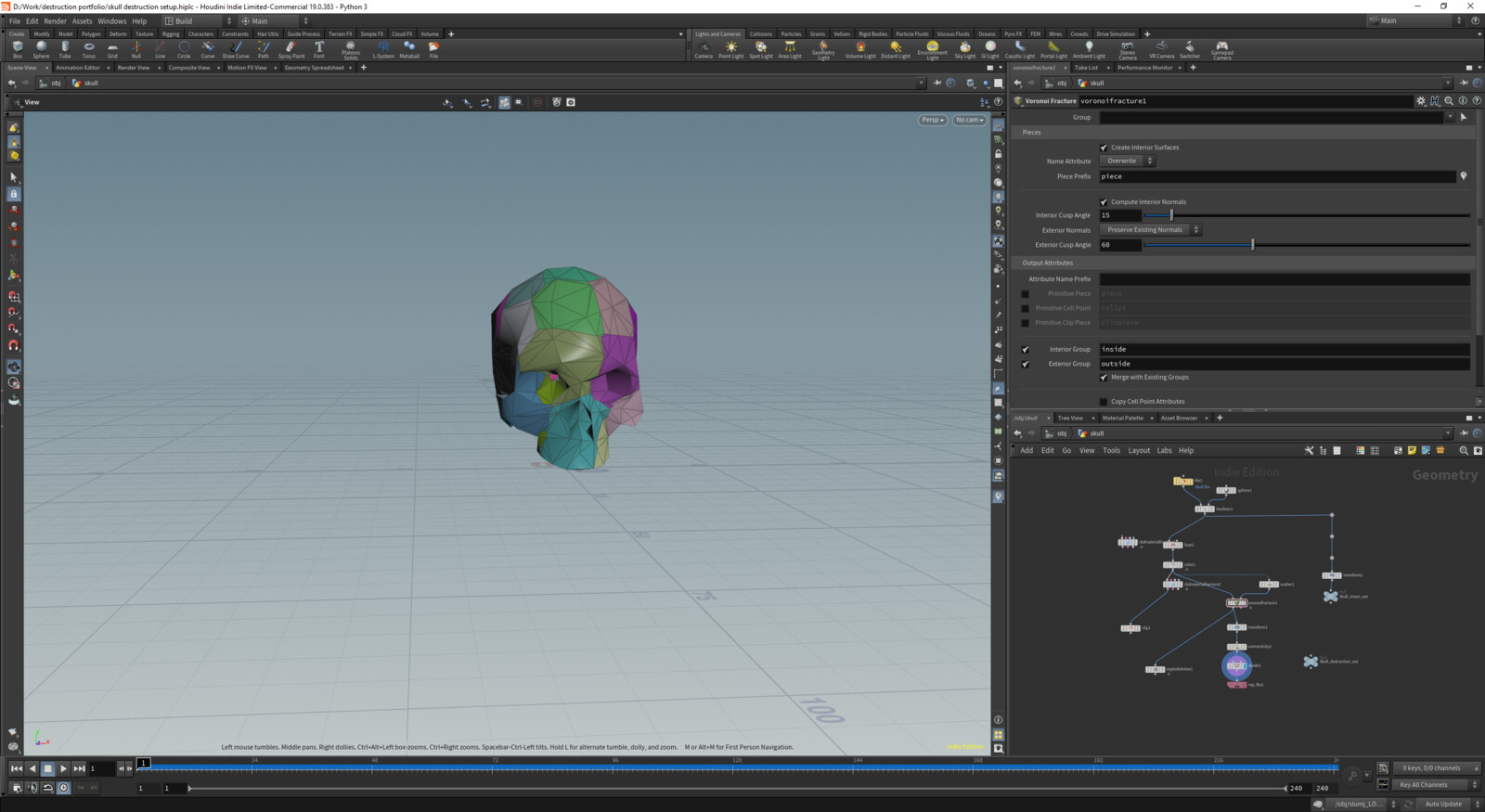Screen dimensions: 1485x812
Task: Open the Name Attribute Overwrite dropdown
Action: tap(1127, 161)
